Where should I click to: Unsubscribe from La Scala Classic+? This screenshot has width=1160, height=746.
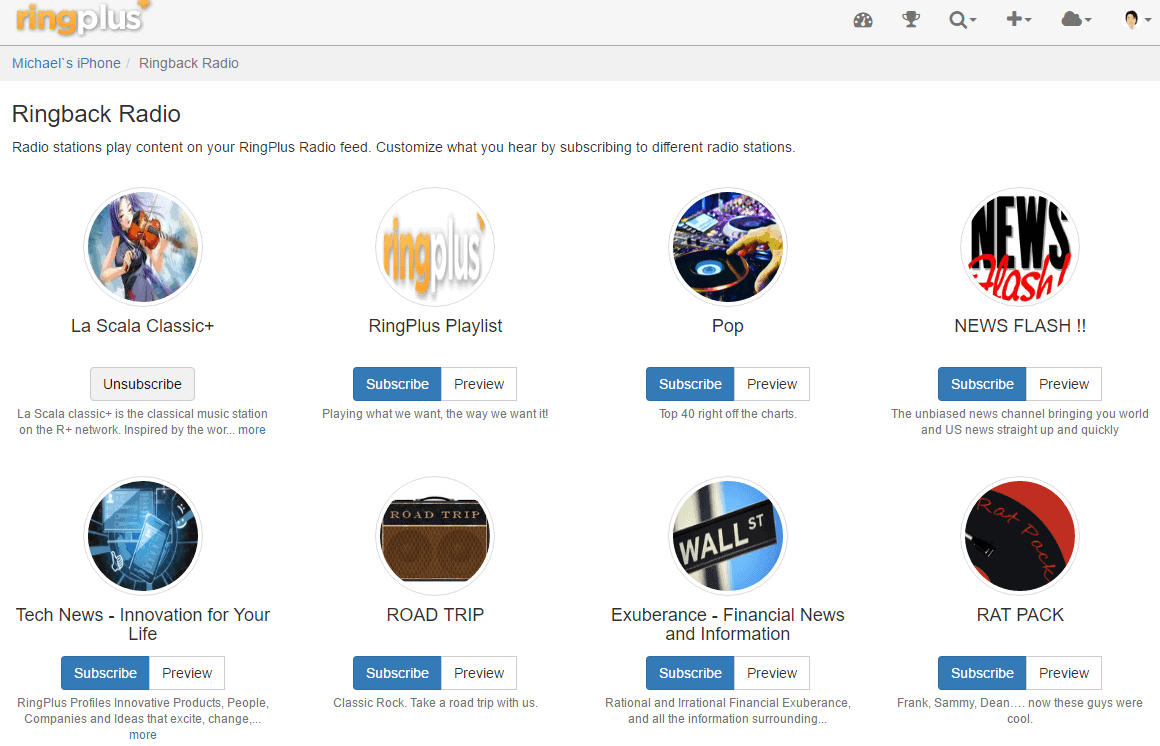pyautogui.click(x=142, y=384)
